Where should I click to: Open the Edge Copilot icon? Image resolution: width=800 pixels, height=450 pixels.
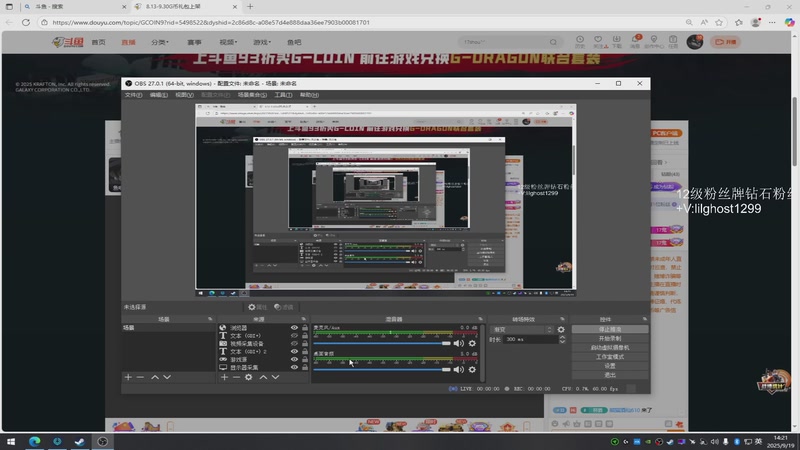point(789,22)
